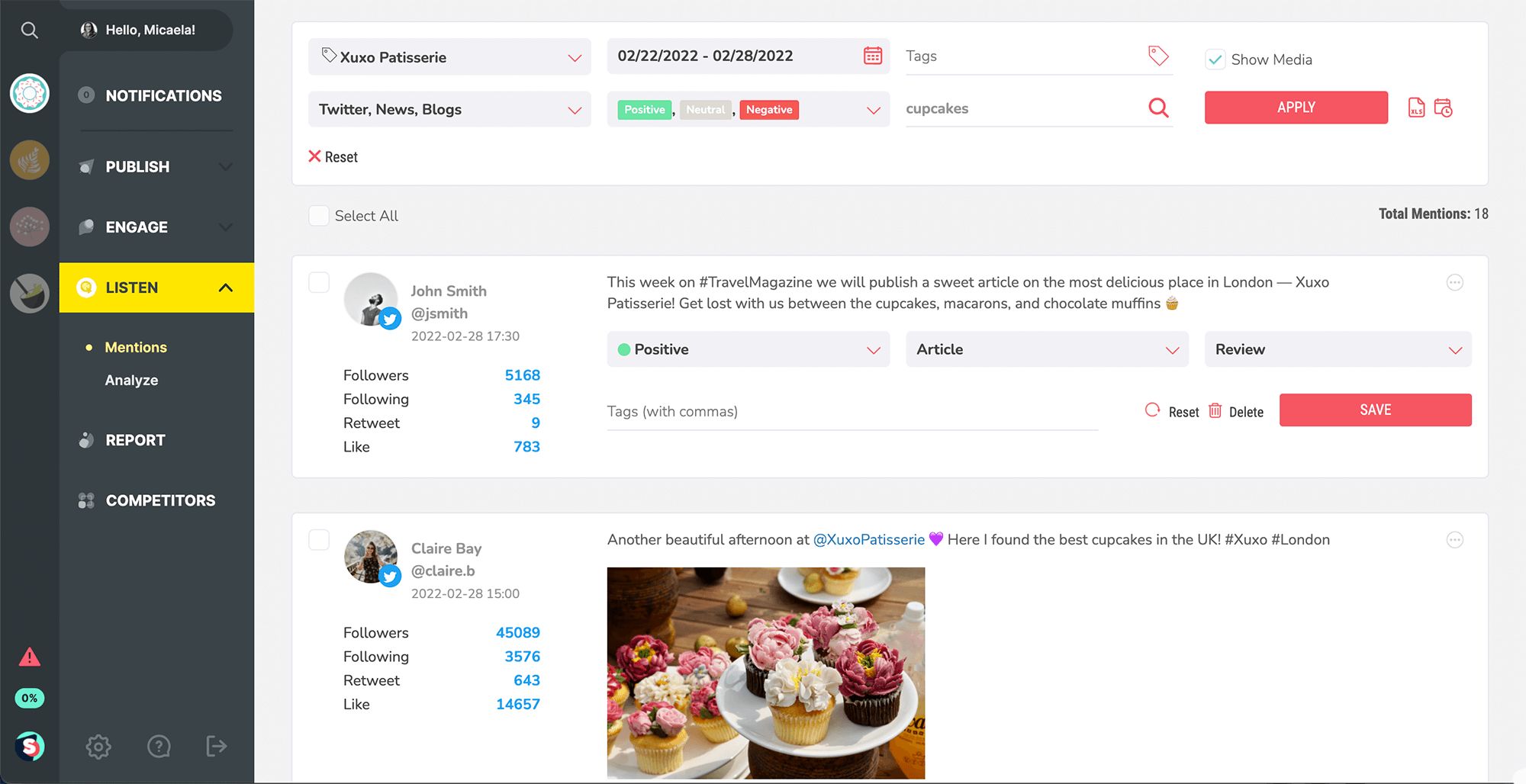This screenshot has height=784, width=1526.
Task: Open the help question mark icon
Action: [x=159, y=747]
